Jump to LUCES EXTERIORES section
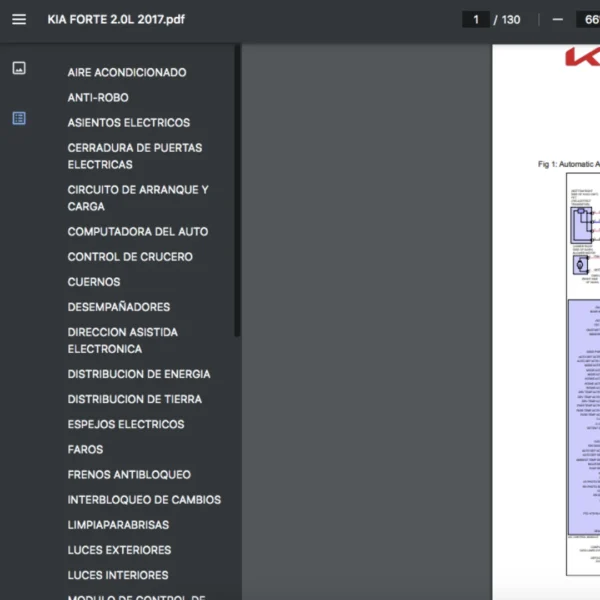Image resolution: width=600 pixels, height=600 pixels. 119,550
